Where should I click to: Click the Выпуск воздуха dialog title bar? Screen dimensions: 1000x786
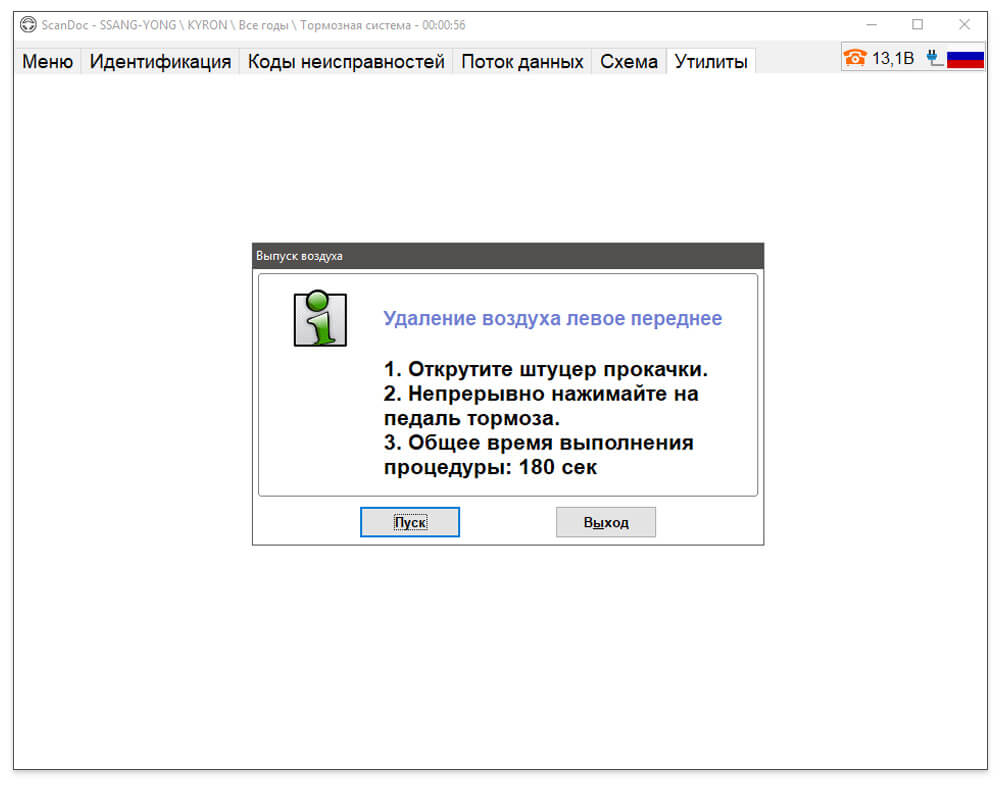508,256
